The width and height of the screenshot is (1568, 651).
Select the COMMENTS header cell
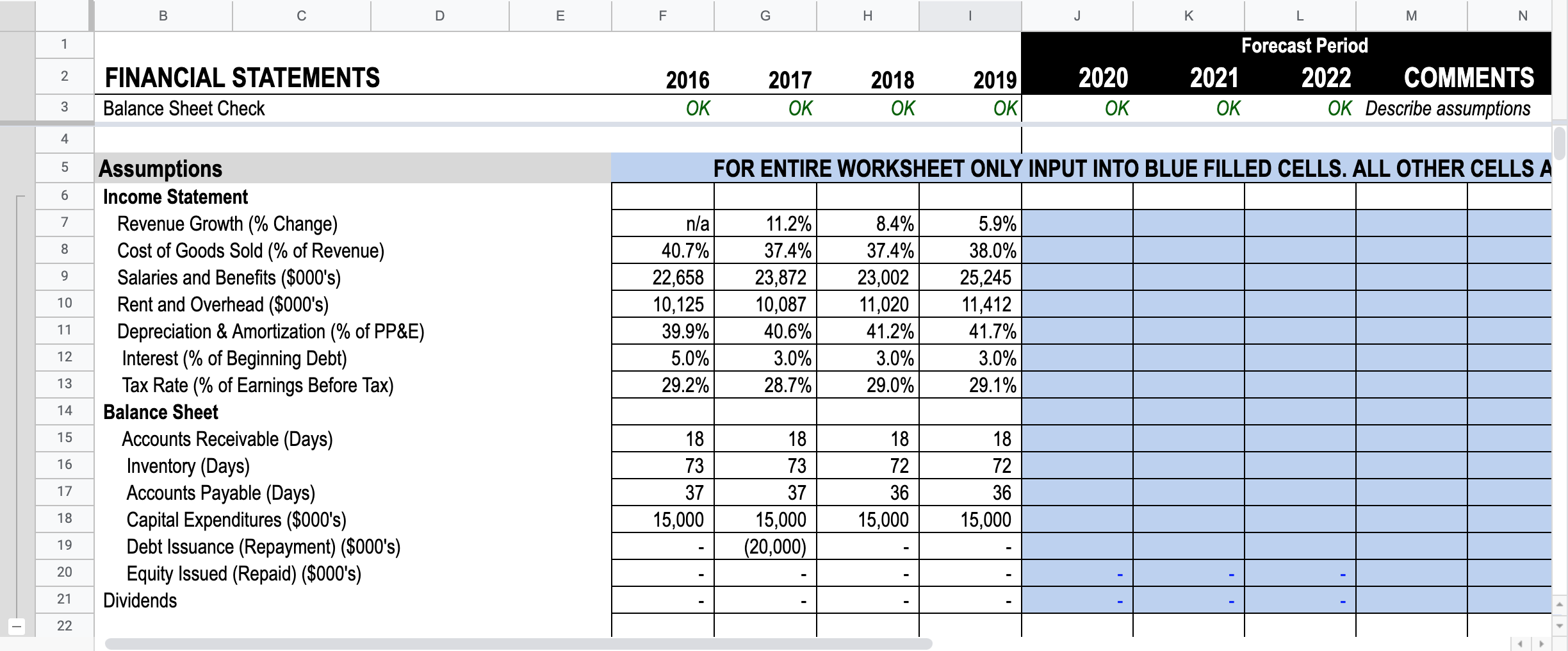(1469, 78)
